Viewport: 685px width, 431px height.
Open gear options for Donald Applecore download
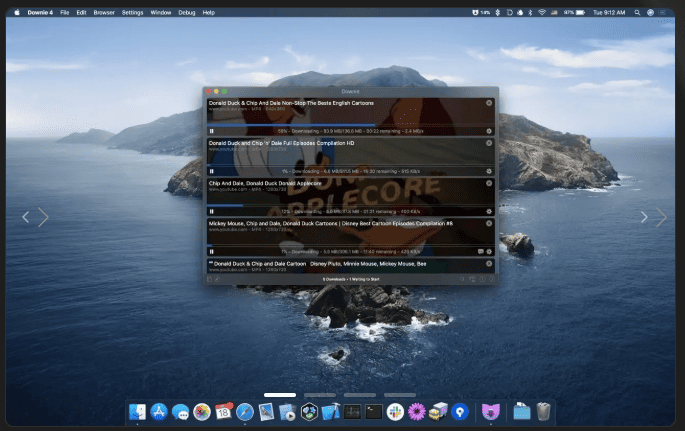pyautogui.click(x=489, y=211)
